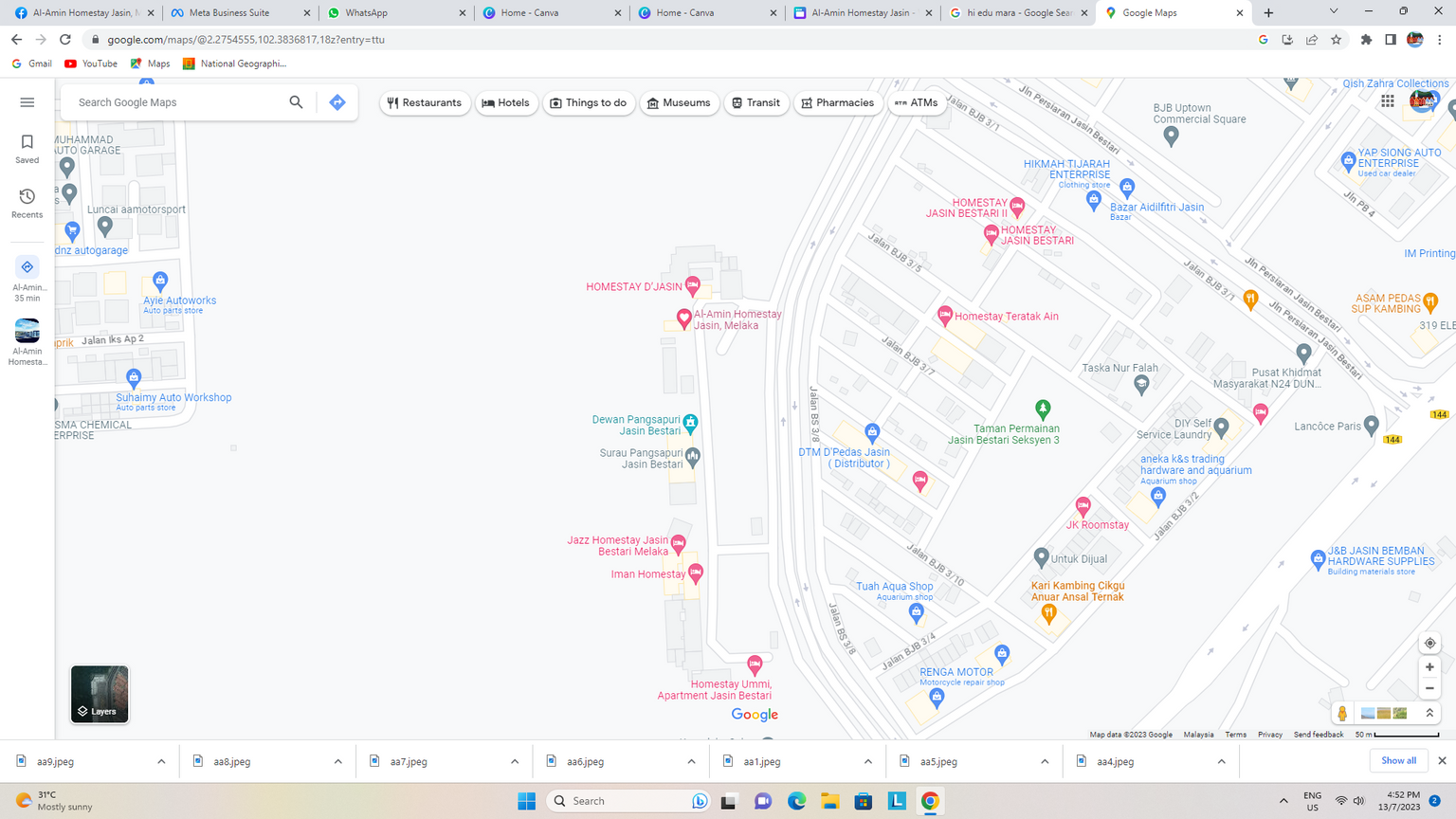Select the Things to do chip
The image size is (1456, 819).
[x=589, y=102]
